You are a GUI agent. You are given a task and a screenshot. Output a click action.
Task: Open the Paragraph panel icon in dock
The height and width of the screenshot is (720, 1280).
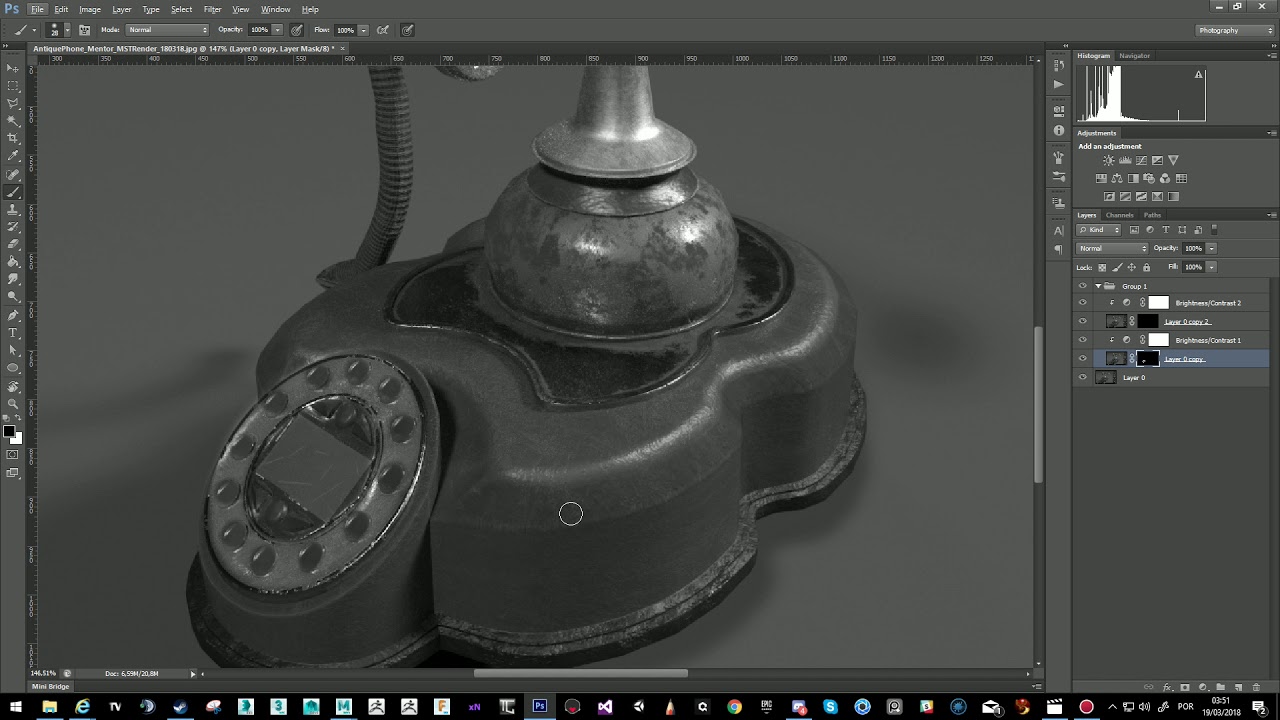1059,249
